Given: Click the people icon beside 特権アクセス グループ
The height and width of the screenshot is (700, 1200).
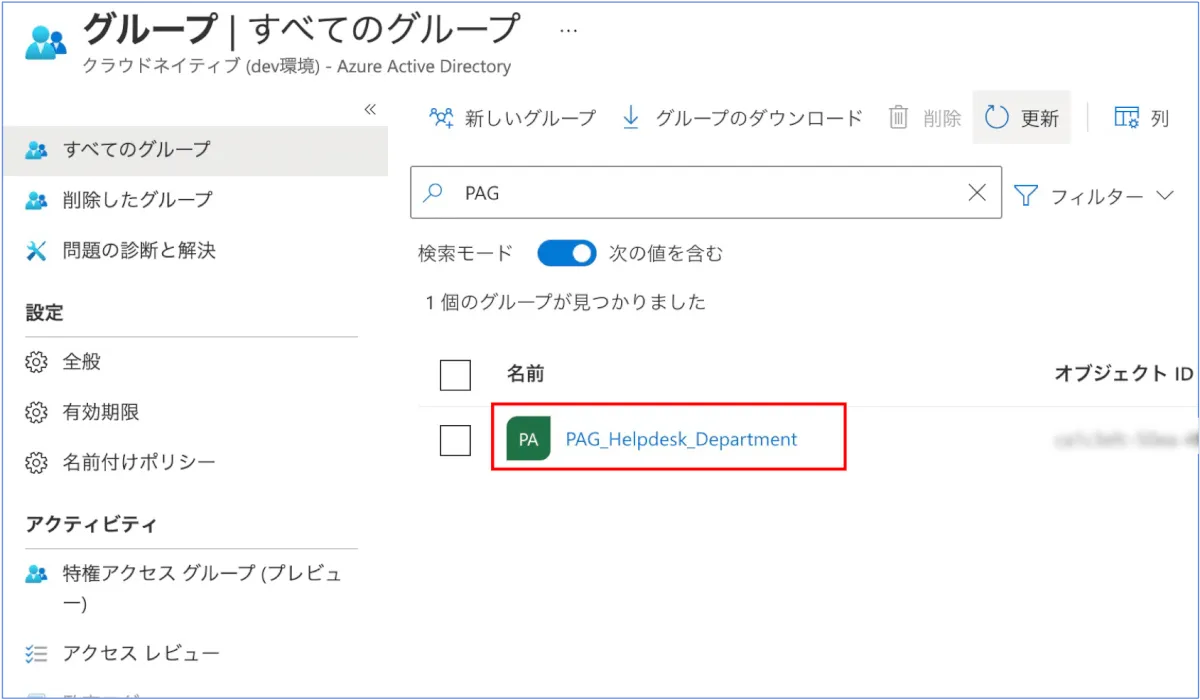Looking at the screenshot, I should tap(36, 574).
